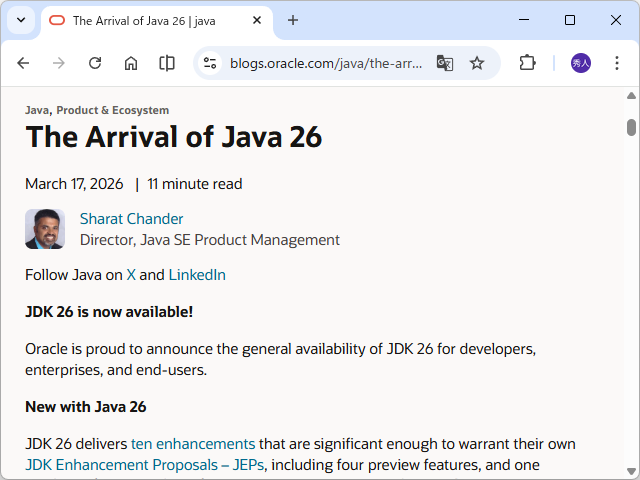
Task: Click the scroll up arrow
Action: 631,96
